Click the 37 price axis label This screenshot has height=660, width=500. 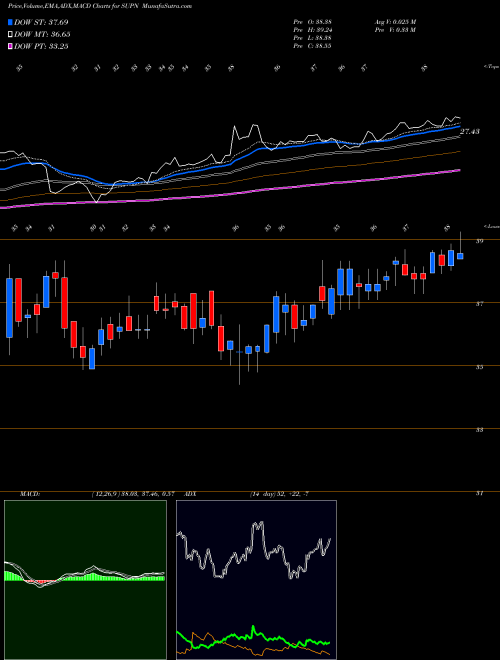(479, 303)
